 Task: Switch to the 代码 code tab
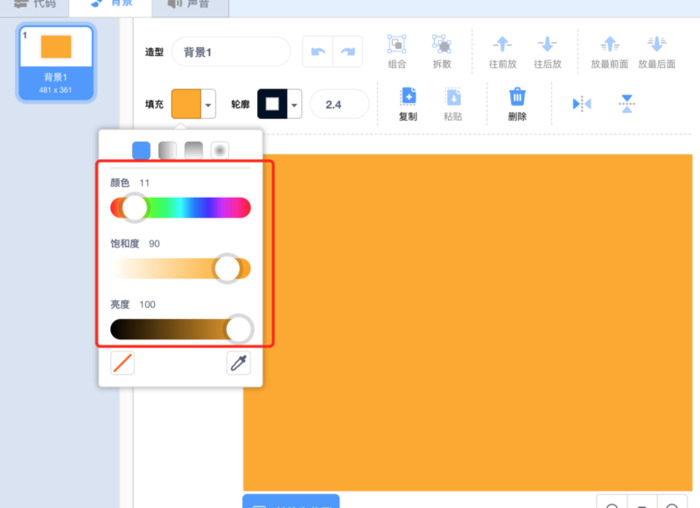[x=35, y=5]
